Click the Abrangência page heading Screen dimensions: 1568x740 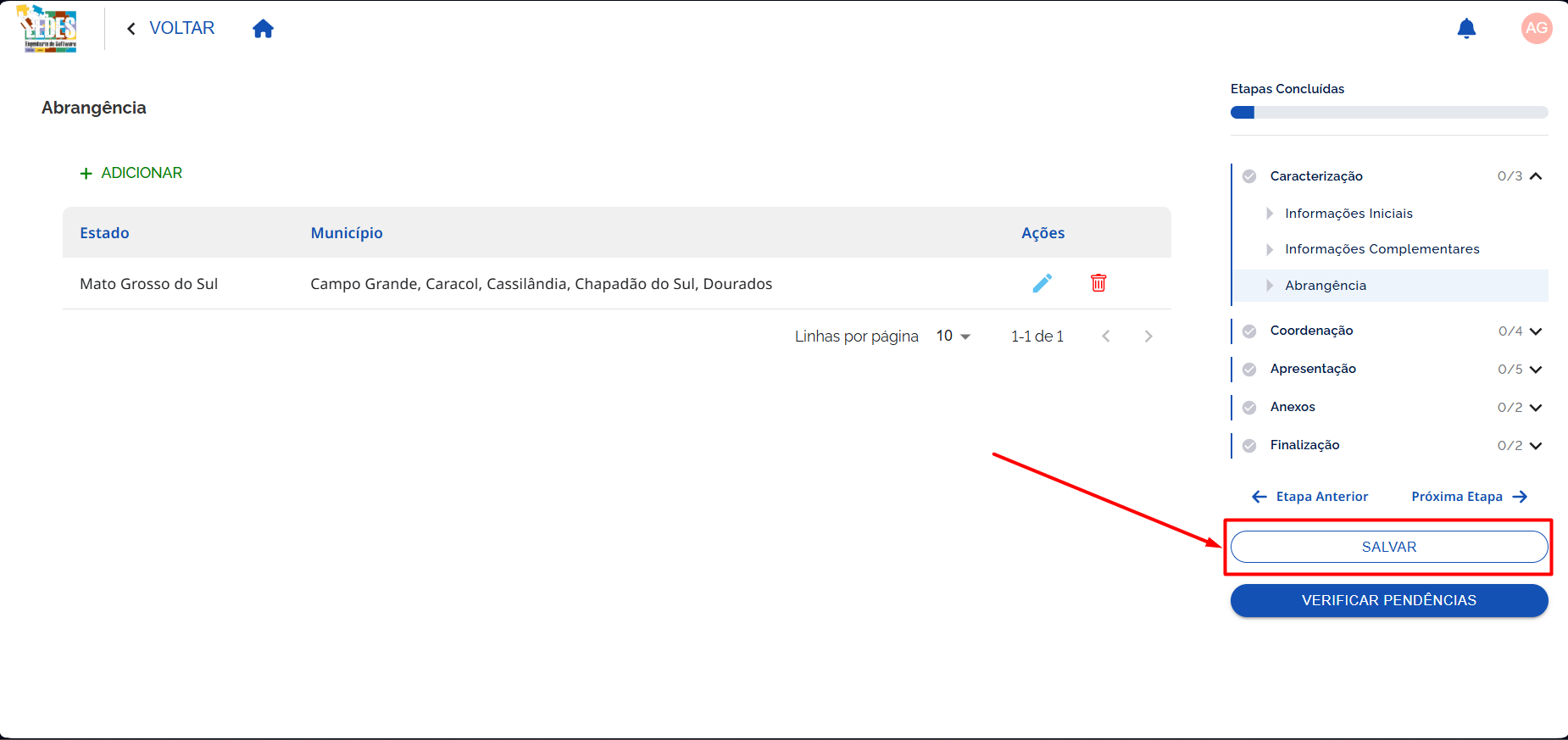(94, 108)
